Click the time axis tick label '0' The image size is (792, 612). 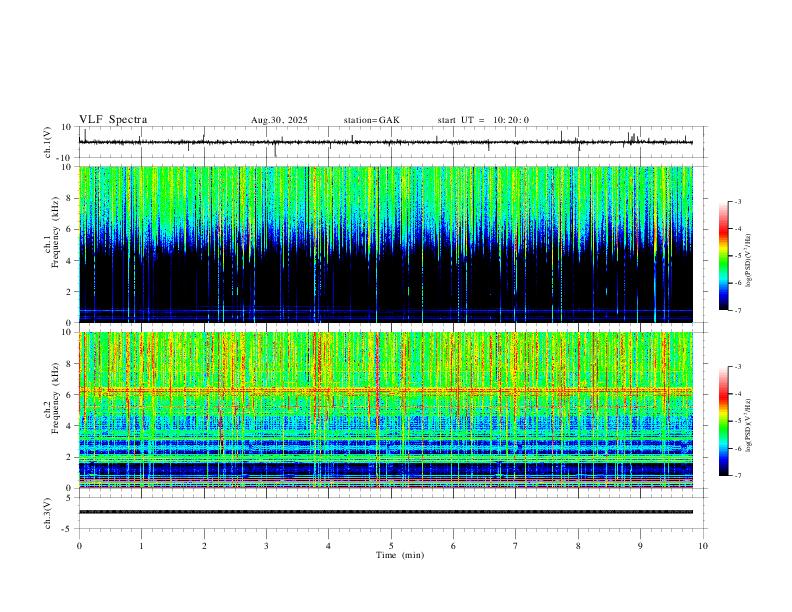(x=79, y=546)
